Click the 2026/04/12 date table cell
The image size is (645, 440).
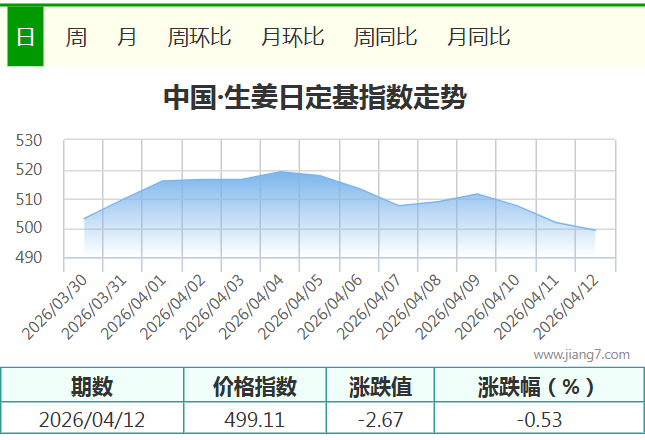(x=92, y=419)
